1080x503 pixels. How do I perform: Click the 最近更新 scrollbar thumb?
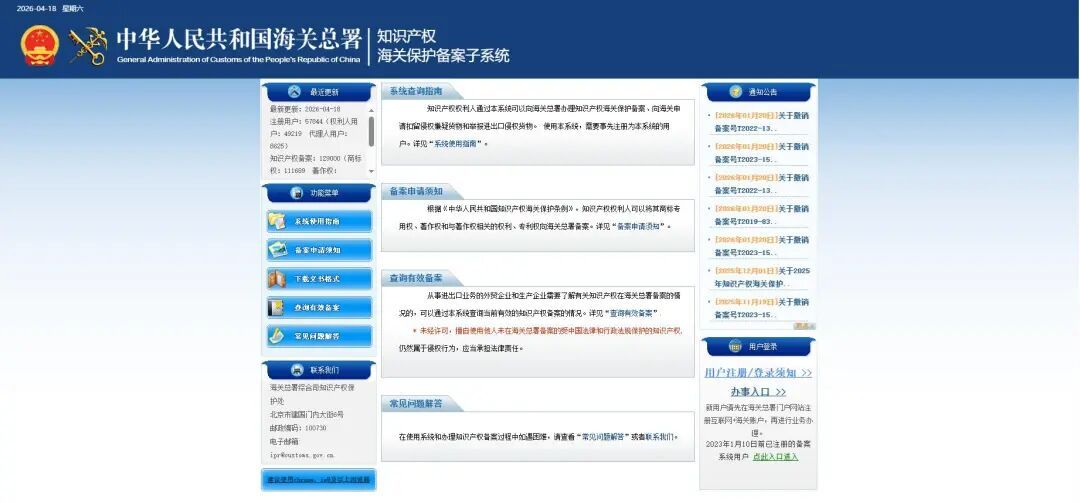coord(372,131)
